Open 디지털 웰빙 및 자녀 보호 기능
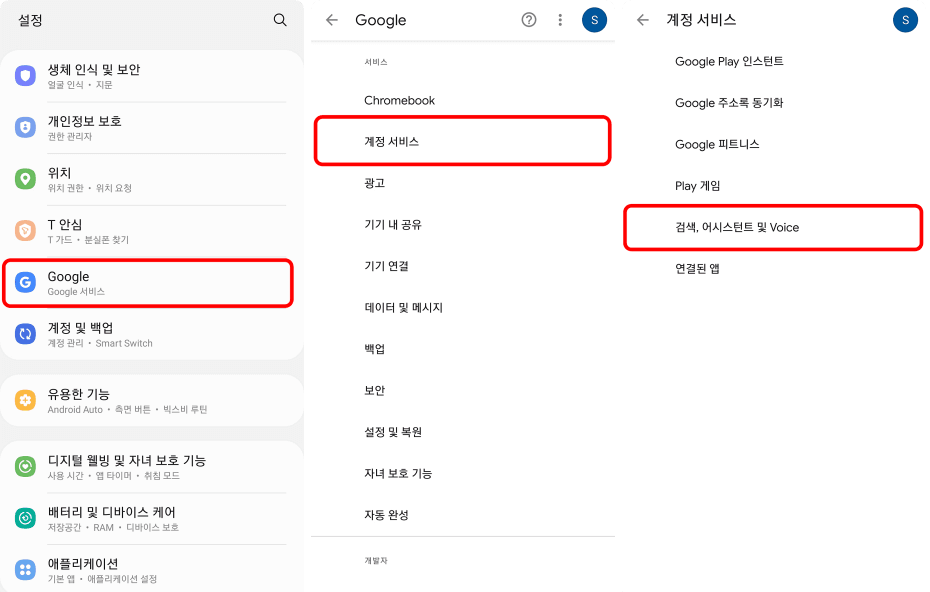This screenshot has height=592, width=930. point(152,467)
